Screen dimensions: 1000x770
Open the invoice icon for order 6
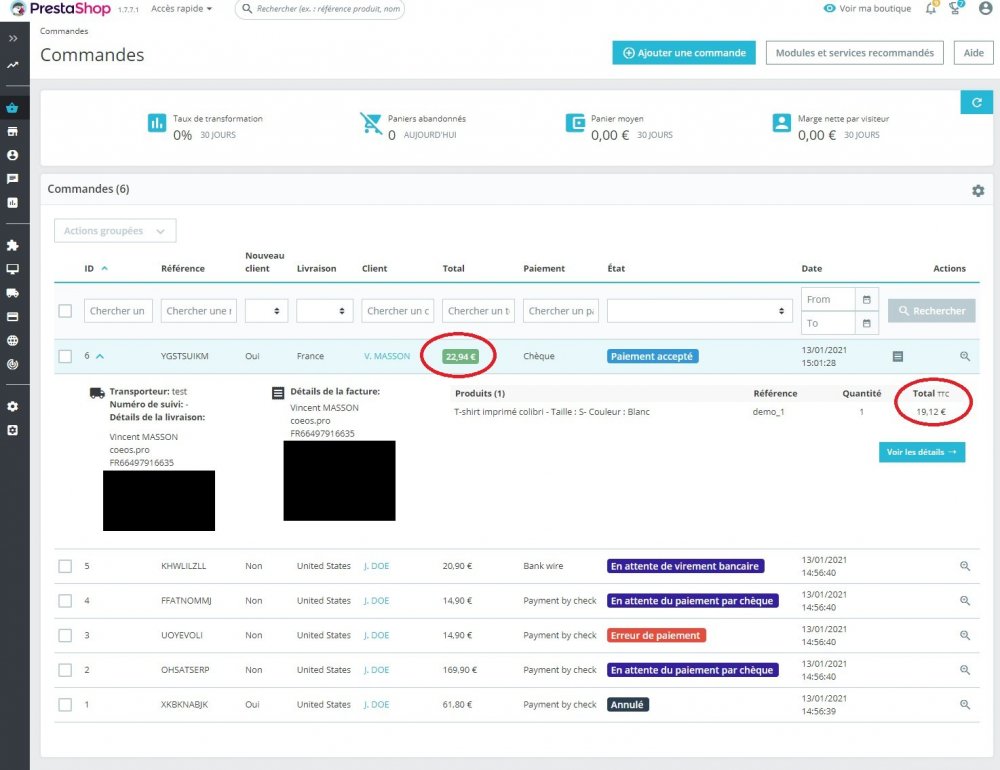pos(897,357)
